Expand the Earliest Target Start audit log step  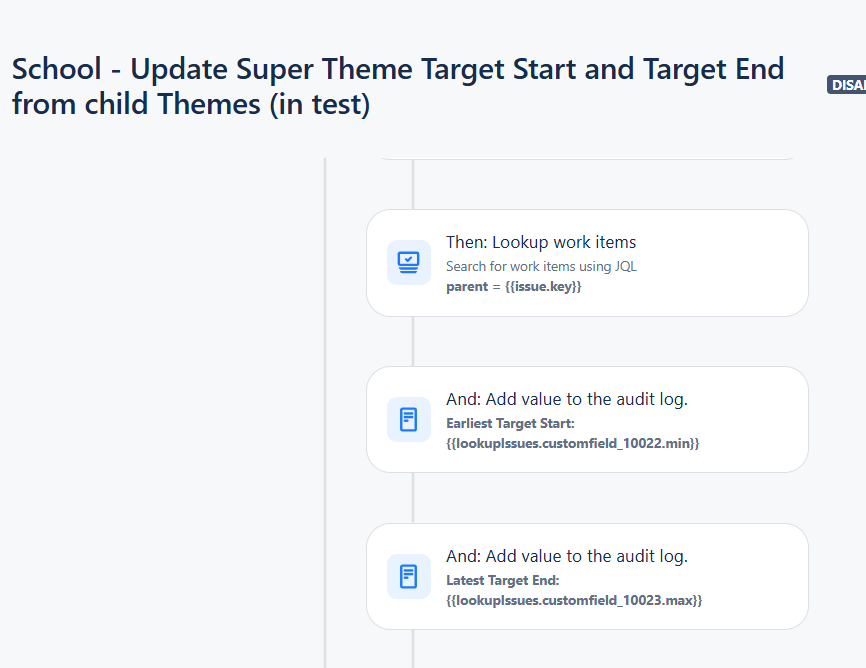click(587, 419)
